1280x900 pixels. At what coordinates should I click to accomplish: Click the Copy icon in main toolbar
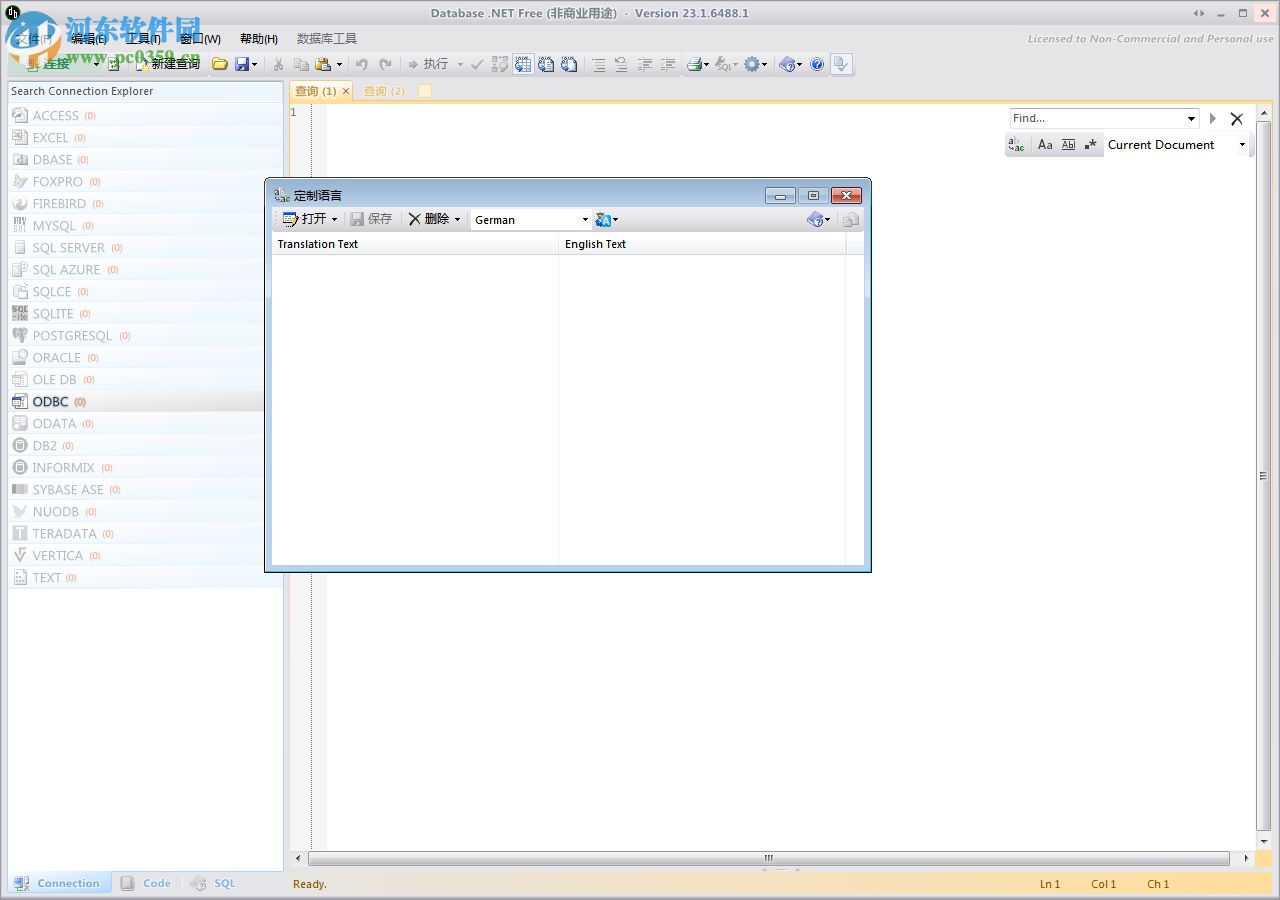tap(300, 64)
